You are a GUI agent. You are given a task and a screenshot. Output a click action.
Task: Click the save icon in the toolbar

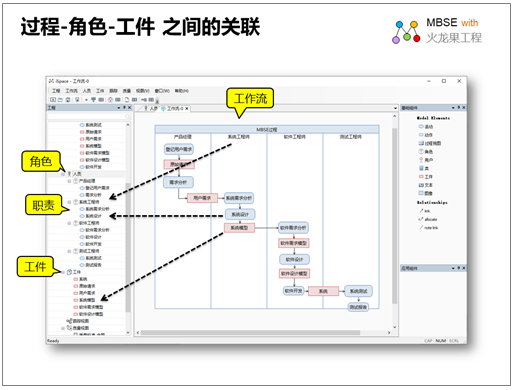tap(68, 100)
